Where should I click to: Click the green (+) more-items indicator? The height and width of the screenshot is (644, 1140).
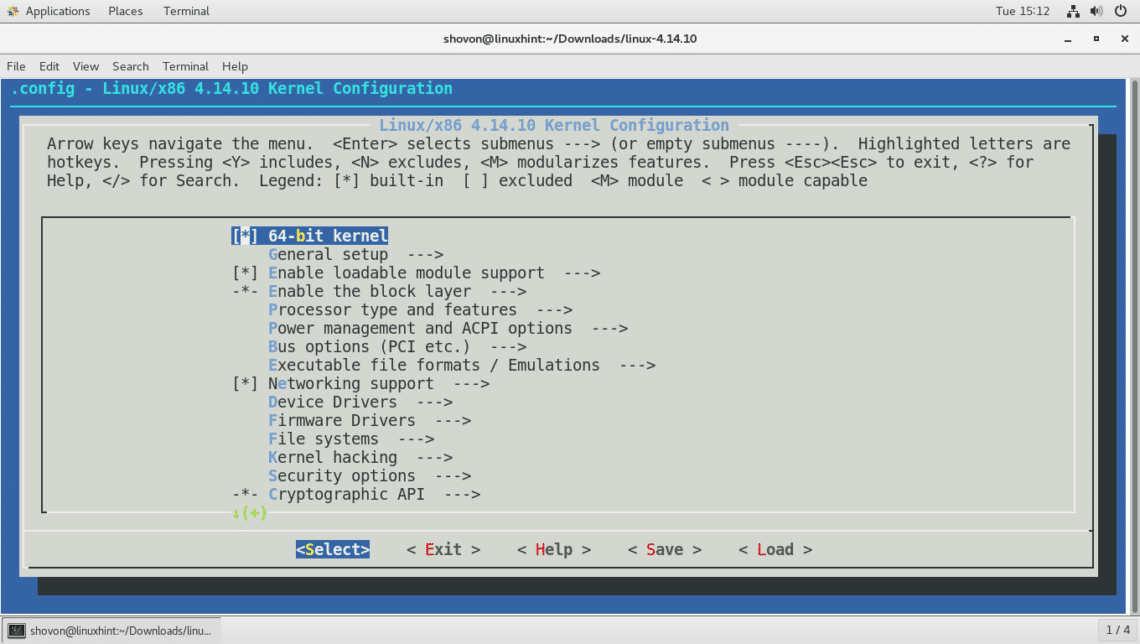click(249, 512)
